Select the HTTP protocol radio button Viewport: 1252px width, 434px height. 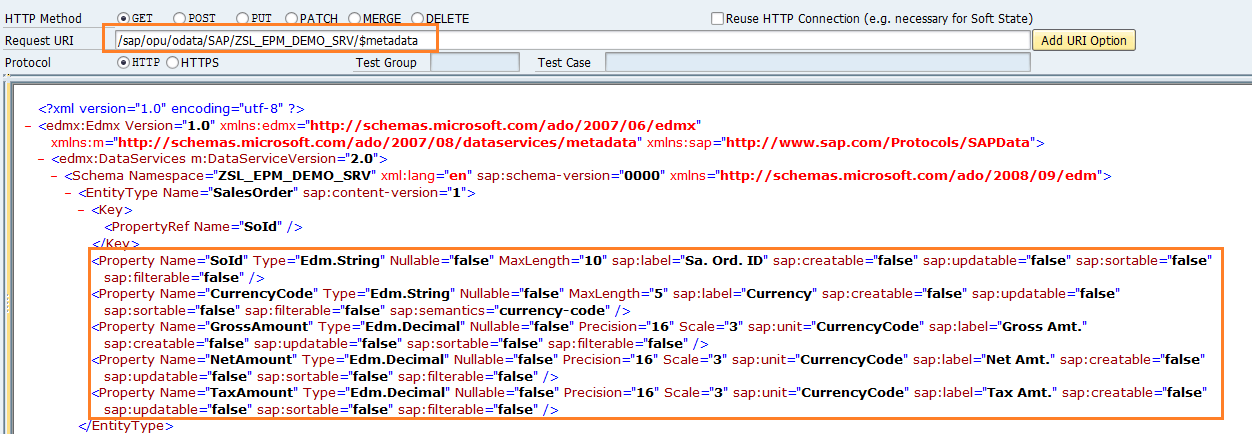click(124, 62)
